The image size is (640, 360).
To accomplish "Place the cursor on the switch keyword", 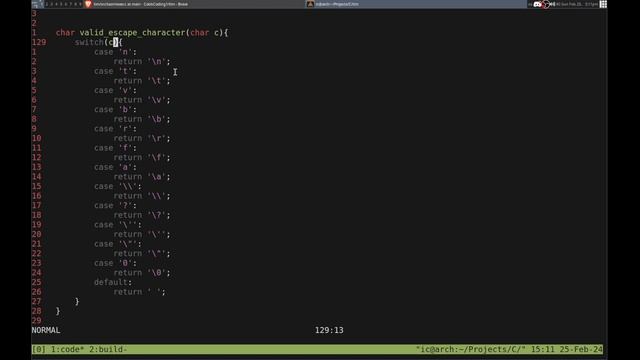I will (89, 42).
